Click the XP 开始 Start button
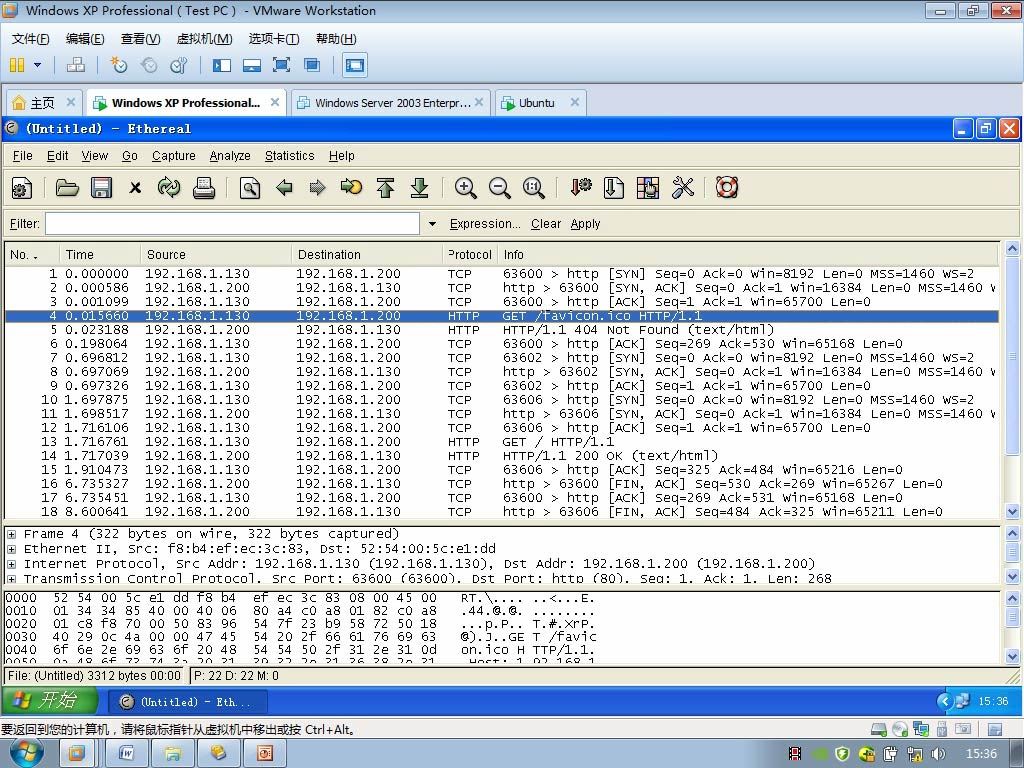The height and width of the screenshot is (768, 1024). tap(50, 701)
